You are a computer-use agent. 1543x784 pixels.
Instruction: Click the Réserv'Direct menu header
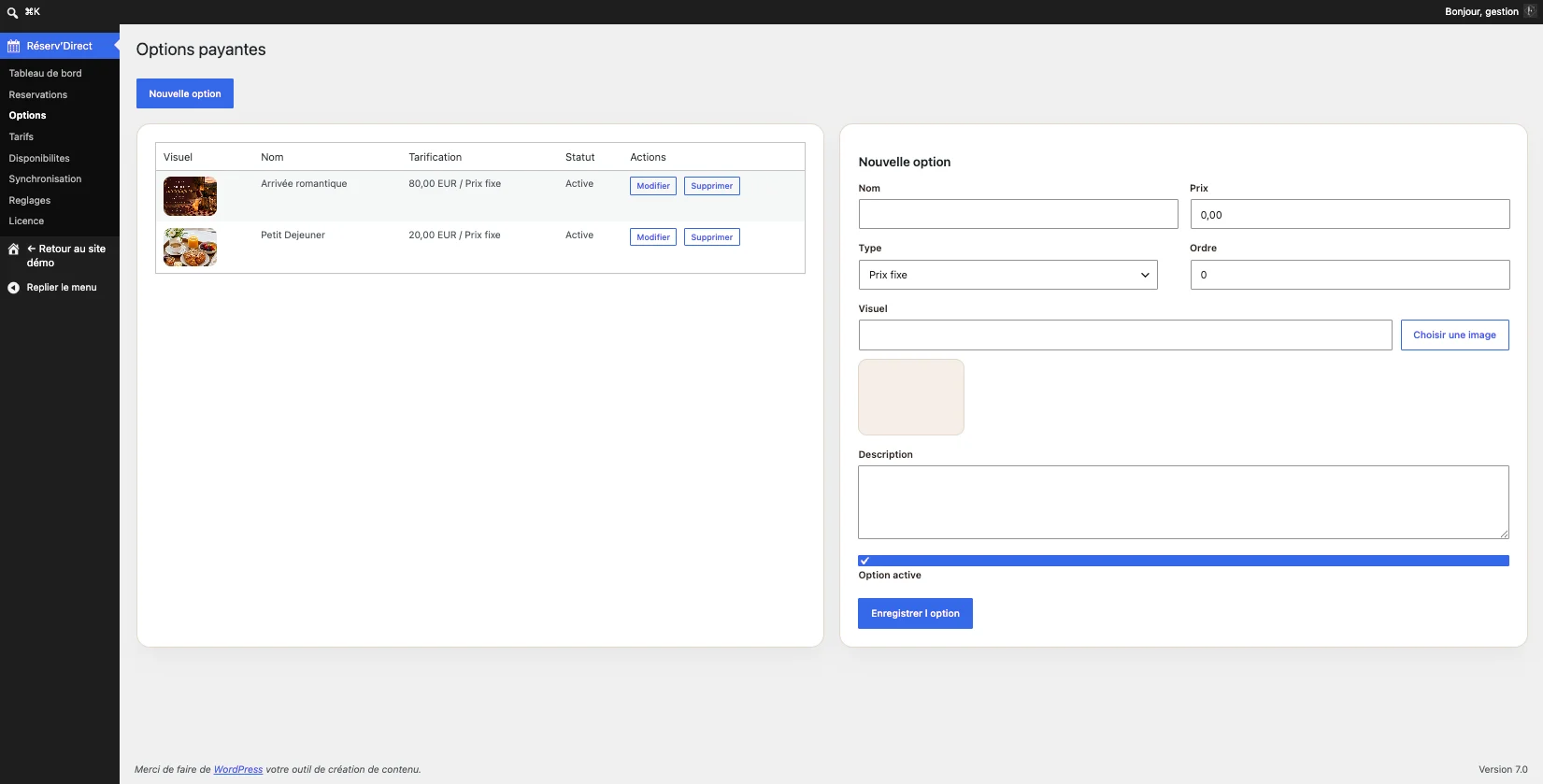click(x=60, y=46)
